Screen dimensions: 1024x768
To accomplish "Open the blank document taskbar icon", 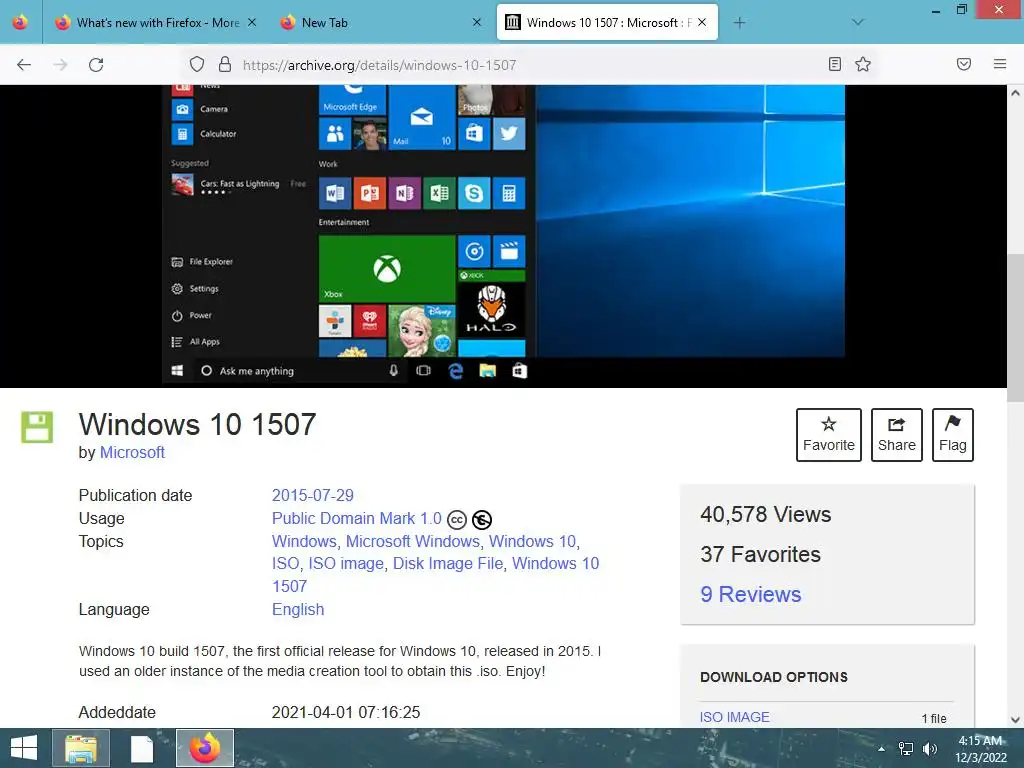I will tap(142, 748).
